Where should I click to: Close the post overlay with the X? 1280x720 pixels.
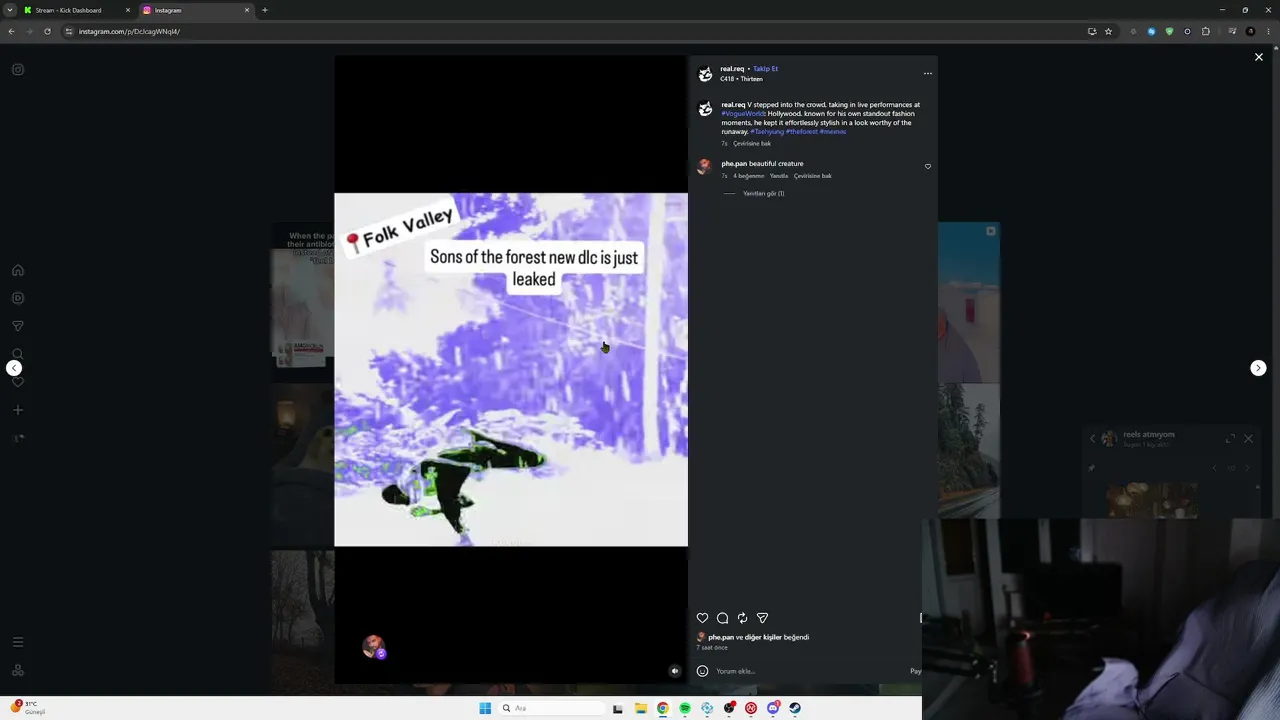1259,57
